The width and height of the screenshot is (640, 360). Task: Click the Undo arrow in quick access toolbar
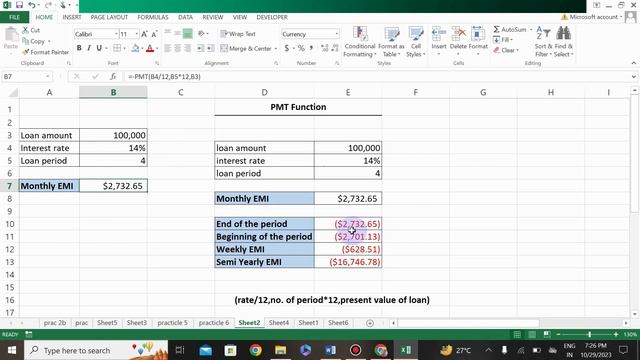coord(31,5)
